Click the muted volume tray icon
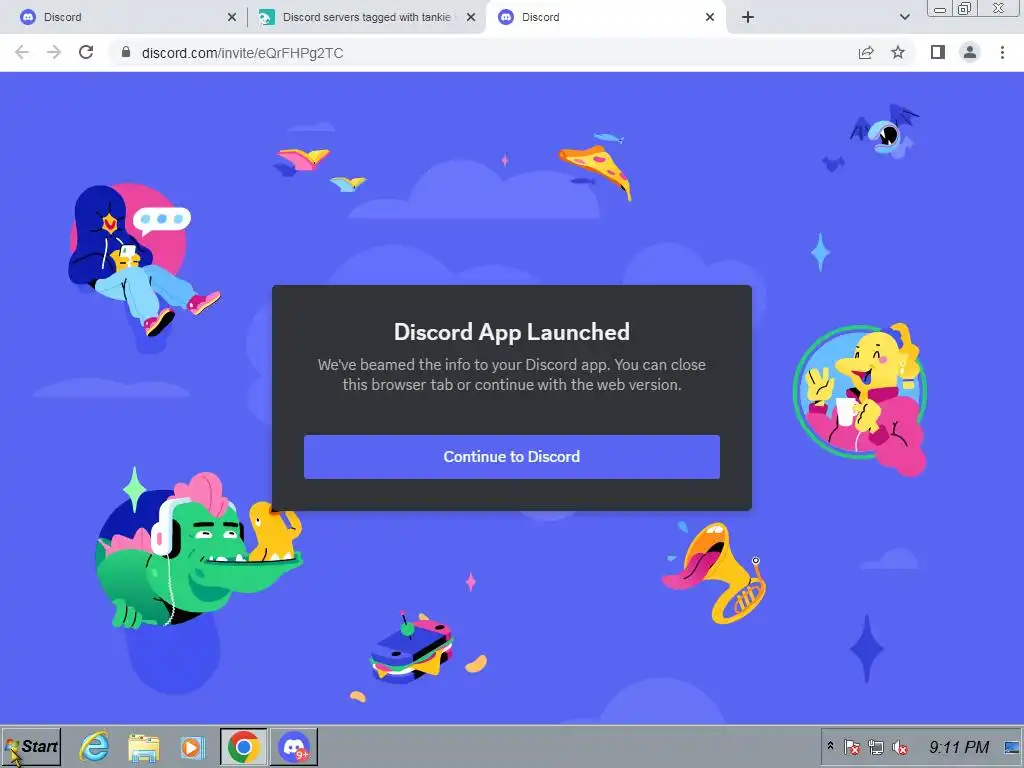1024x768 pixels. pos(900,746)
